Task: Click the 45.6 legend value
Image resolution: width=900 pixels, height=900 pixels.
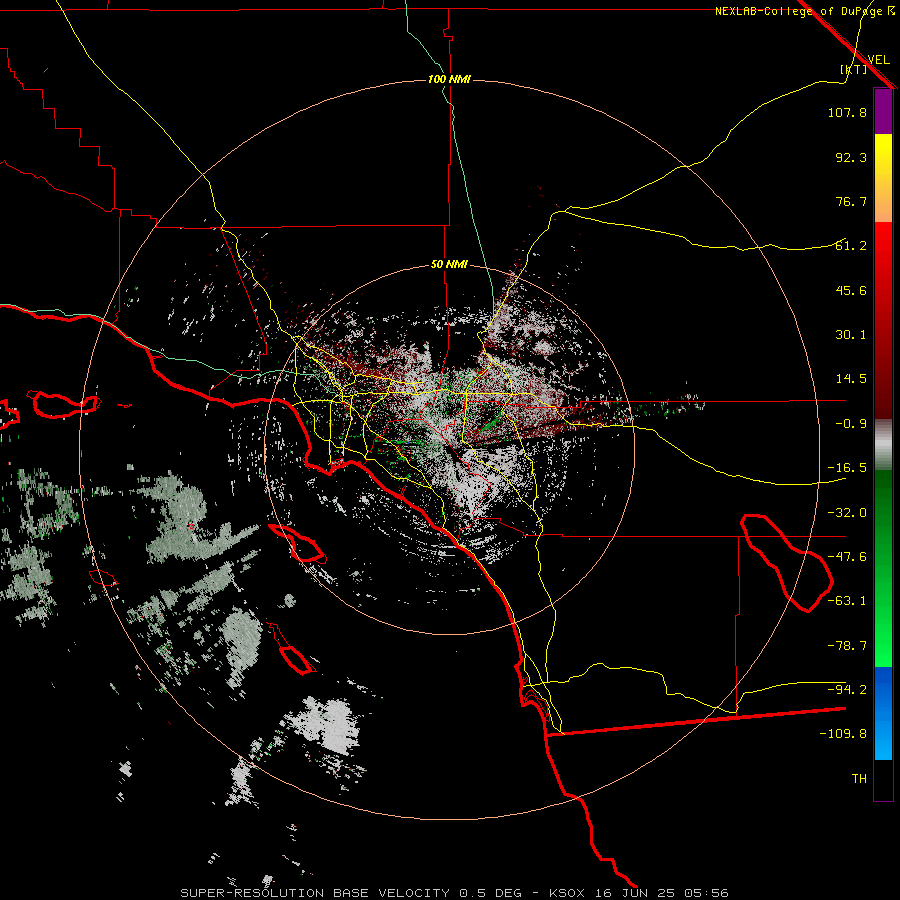Action: tap(851, 290)
